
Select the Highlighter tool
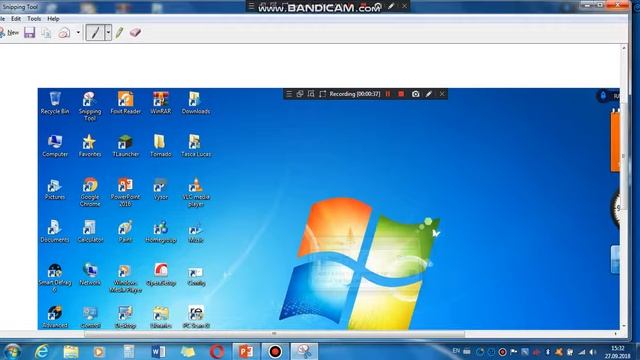pyautogui.click(x=119, y=33)
